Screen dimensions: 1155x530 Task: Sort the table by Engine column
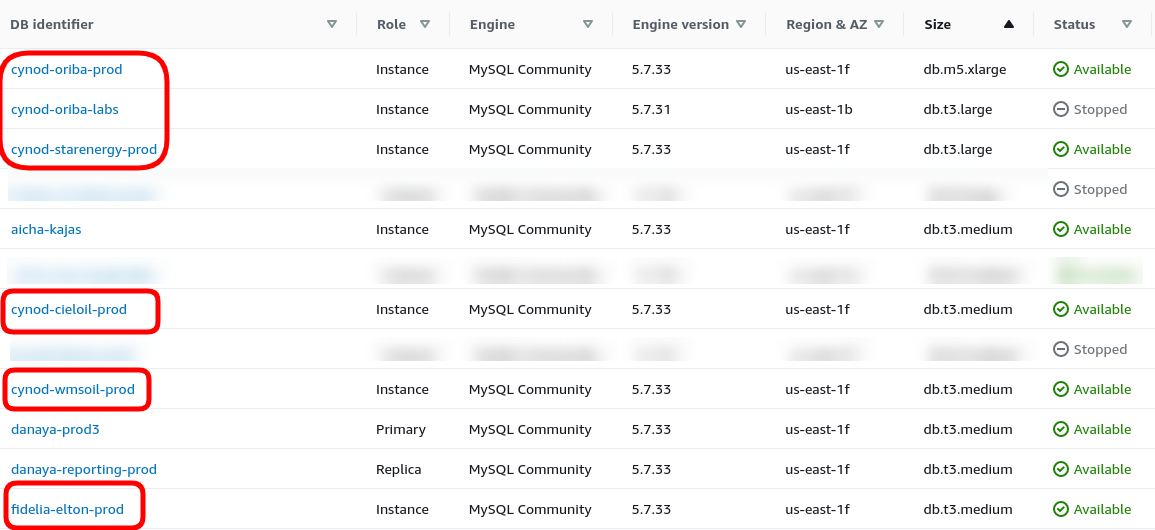tap(588, 25)
